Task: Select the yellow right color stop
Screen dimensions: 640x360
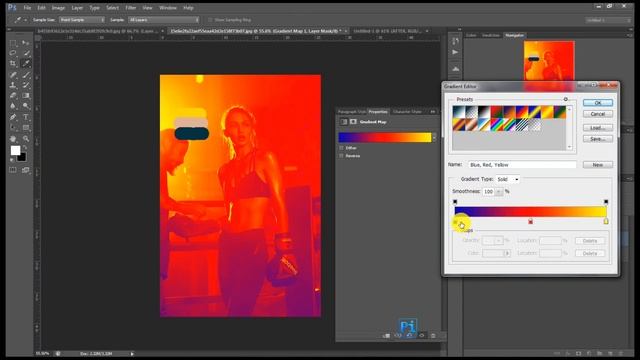Action: pyautogui.click(x=606, y=221)
